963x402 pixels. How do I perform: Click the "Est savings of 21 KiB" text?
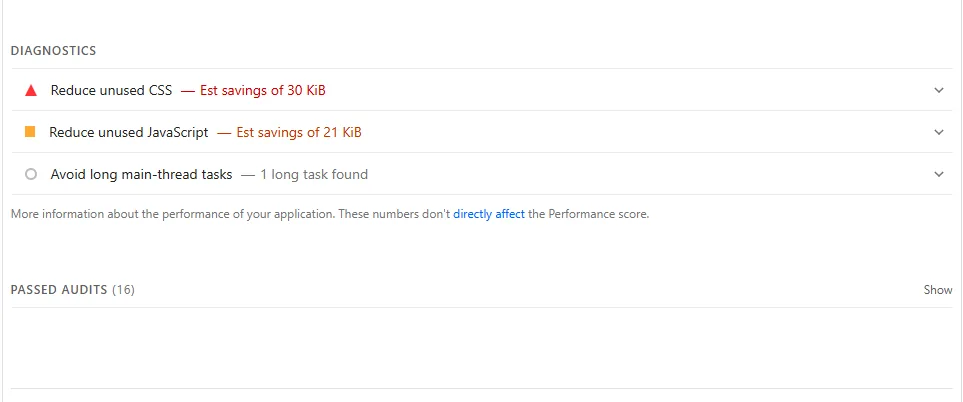(299, 133)
